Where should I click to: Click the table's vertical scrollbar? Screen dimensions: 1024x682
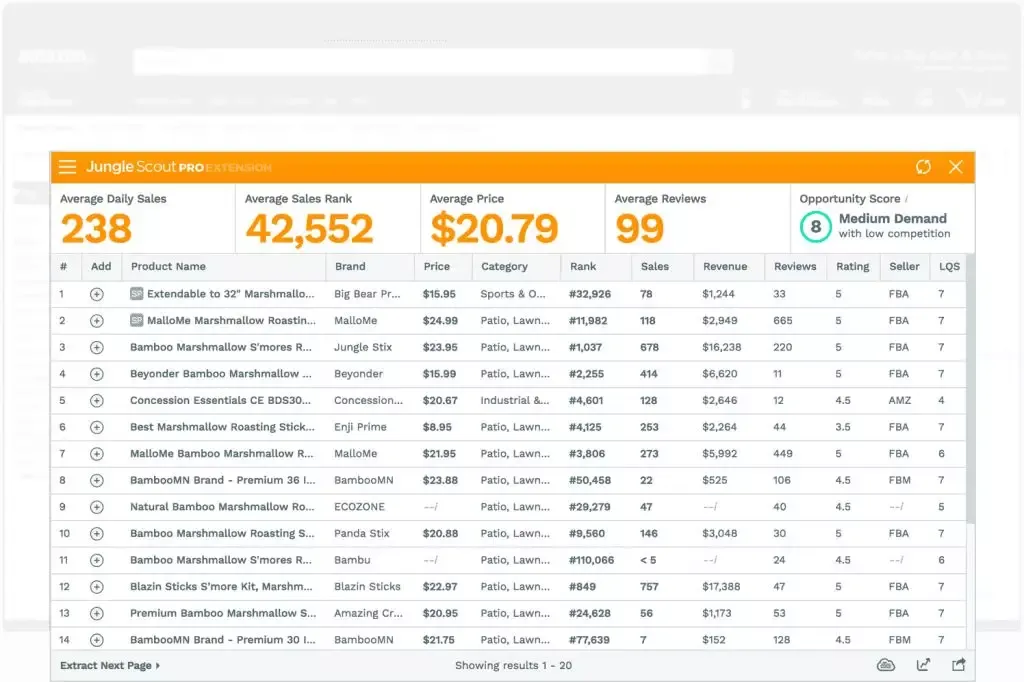pos(970,392)
